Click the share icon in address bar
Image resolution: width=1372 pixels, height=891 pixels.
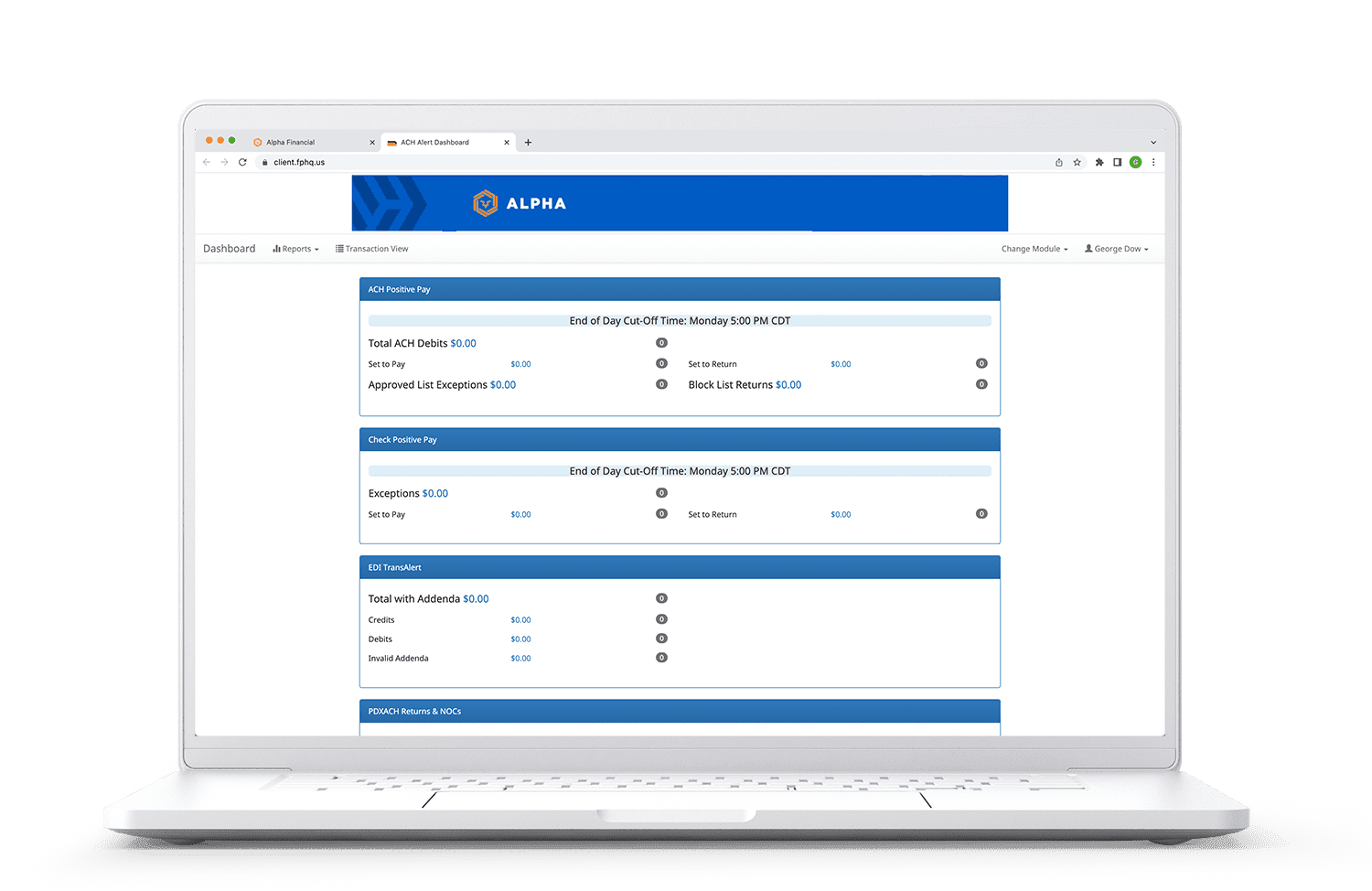[x=1059, y=162]
